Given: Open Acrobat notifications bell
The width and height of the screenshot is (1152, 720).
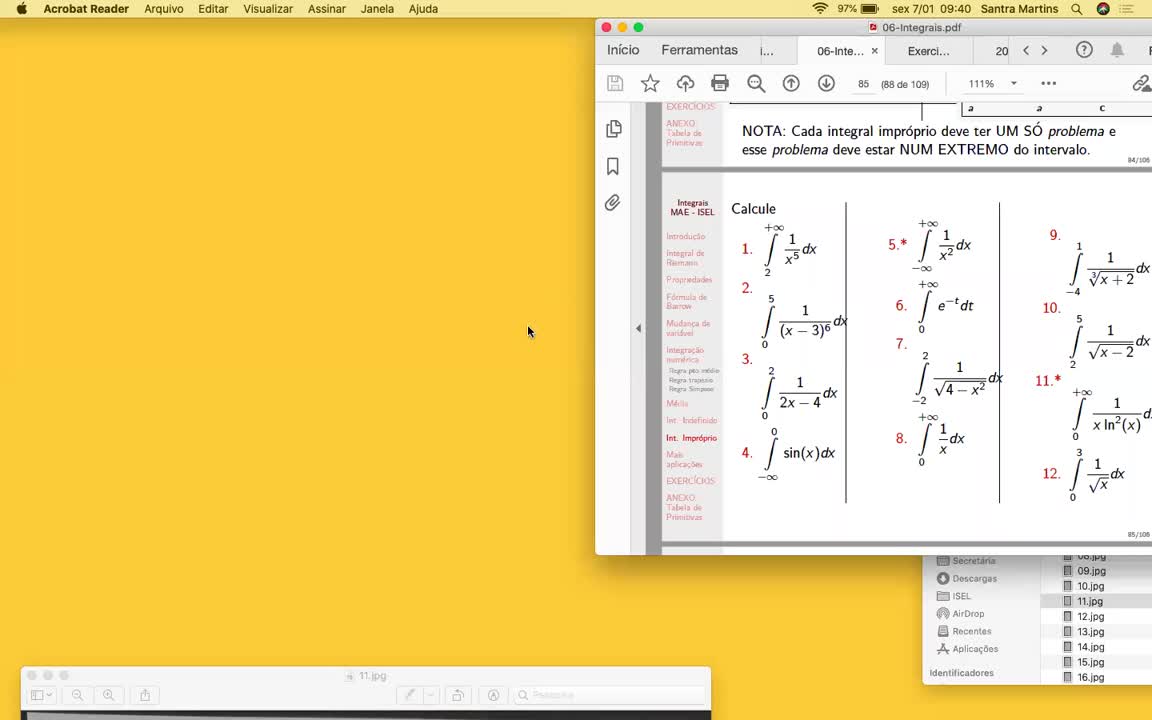Looking at the screenshot, I should coord(1117,50).
